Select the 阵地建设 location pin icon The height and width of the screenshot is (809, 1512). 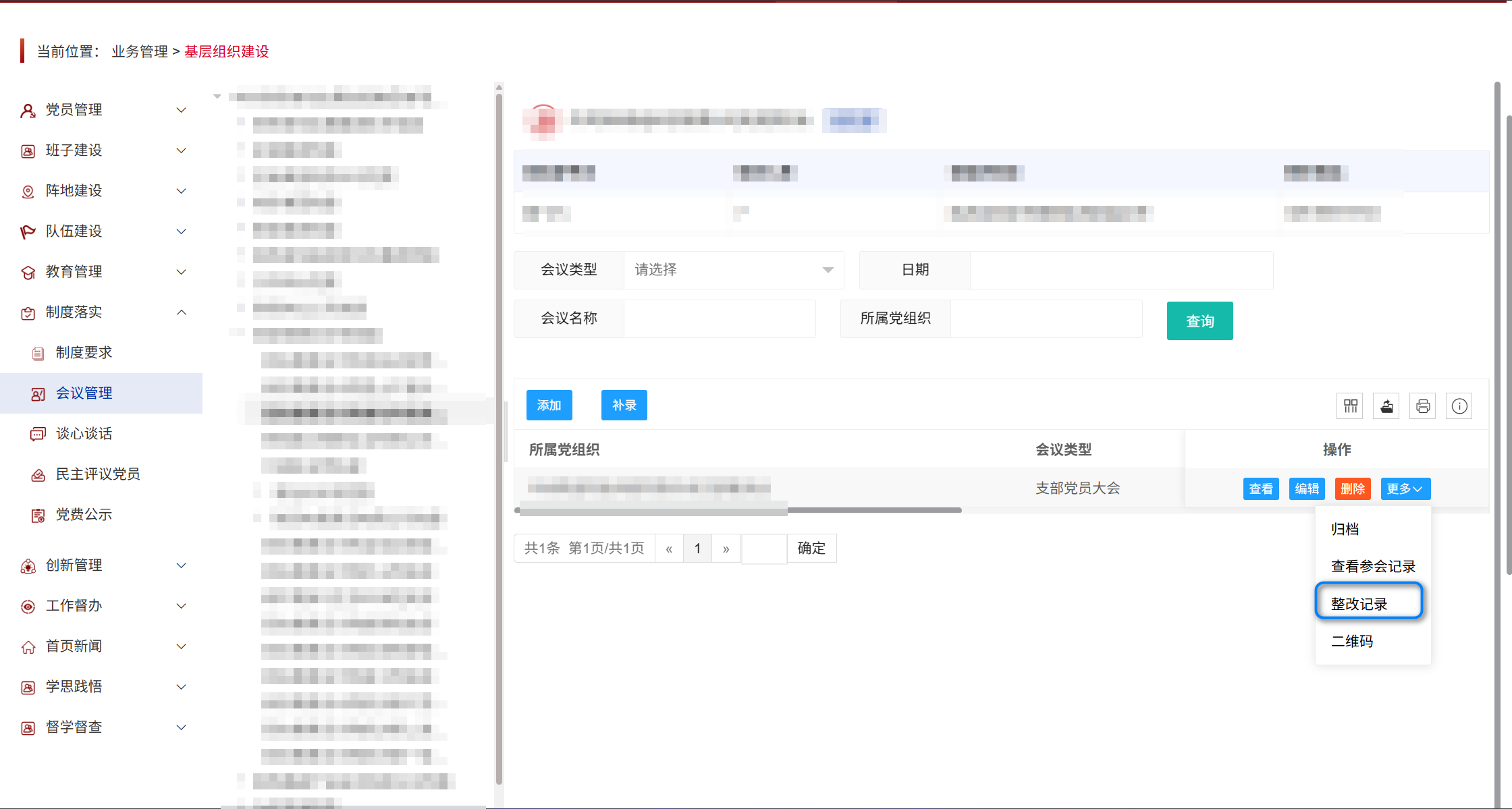28,190
